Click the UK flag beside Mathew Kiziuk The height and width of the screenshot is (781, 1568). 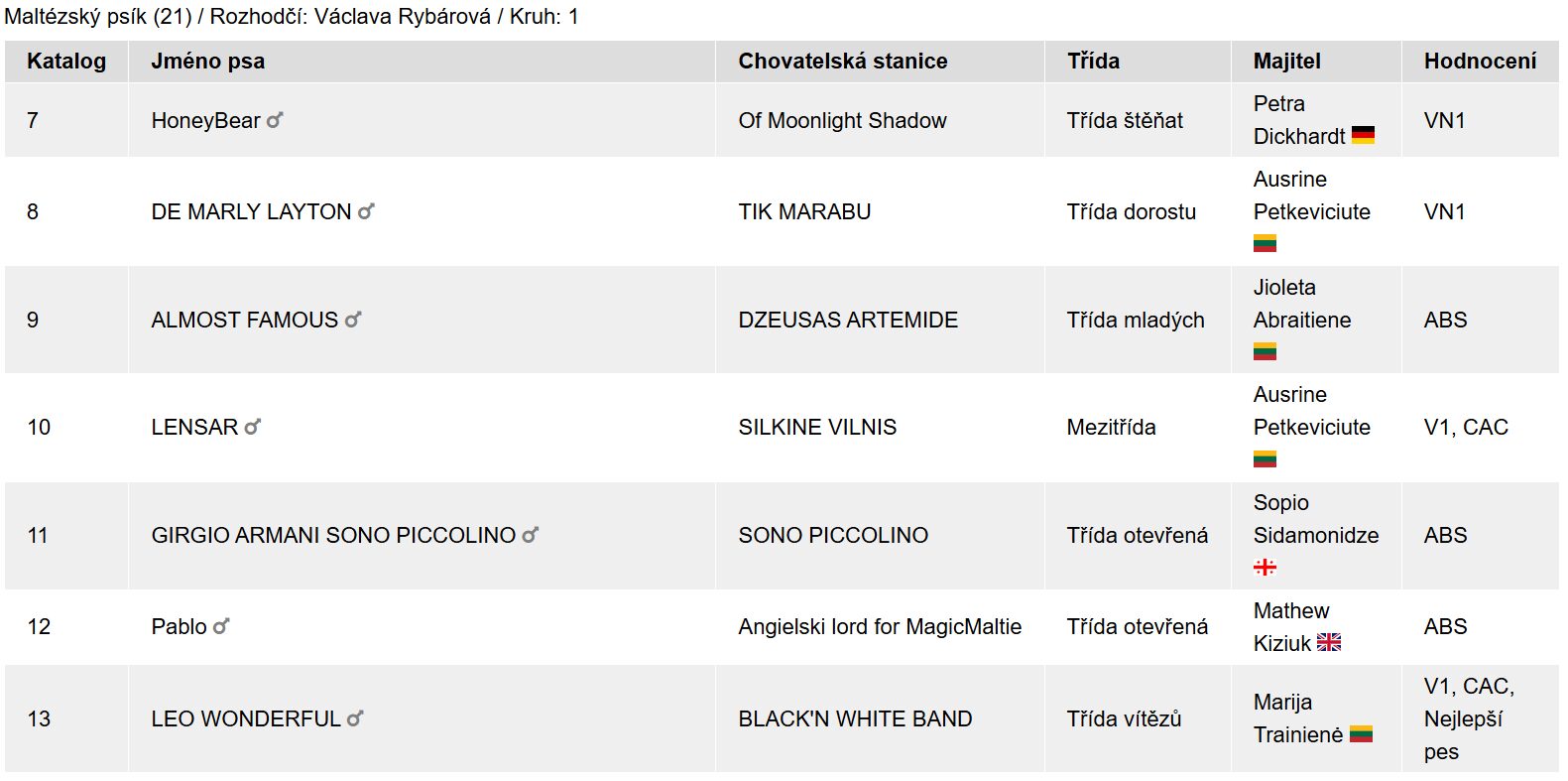click(x=1329, y=643)
